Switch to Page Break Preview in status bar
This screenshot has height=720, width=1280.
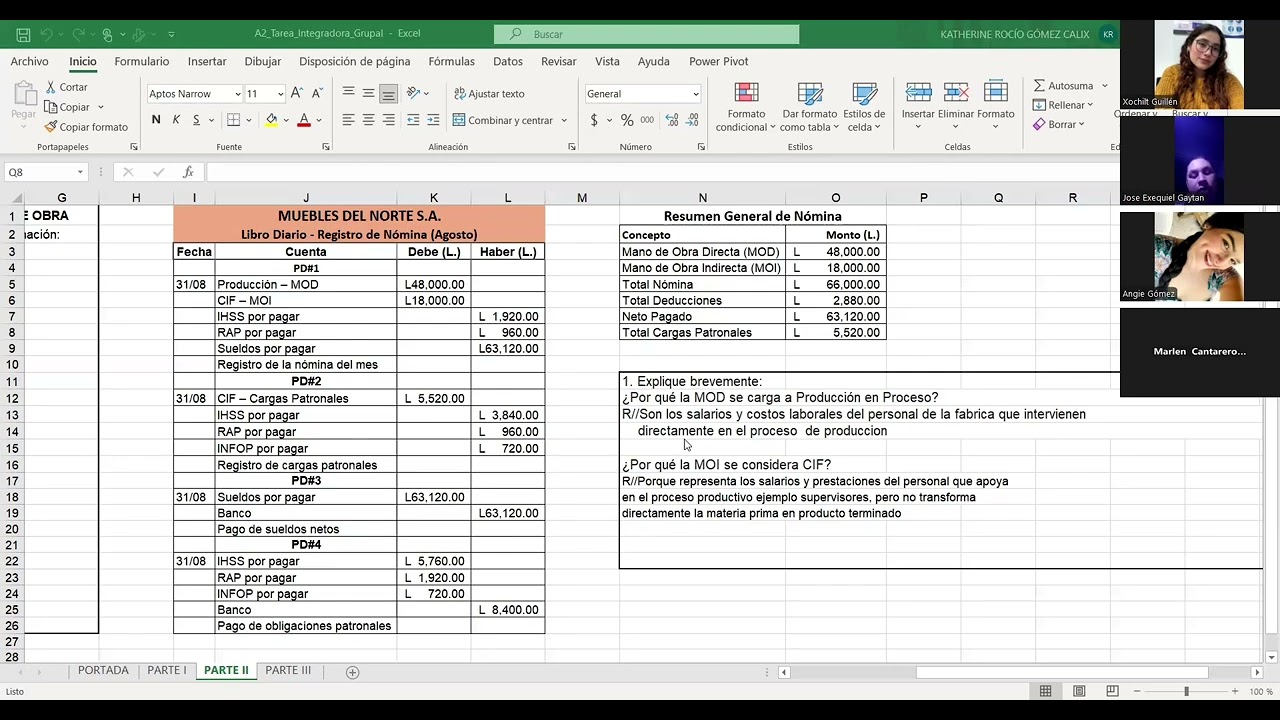pos(1112,691)
